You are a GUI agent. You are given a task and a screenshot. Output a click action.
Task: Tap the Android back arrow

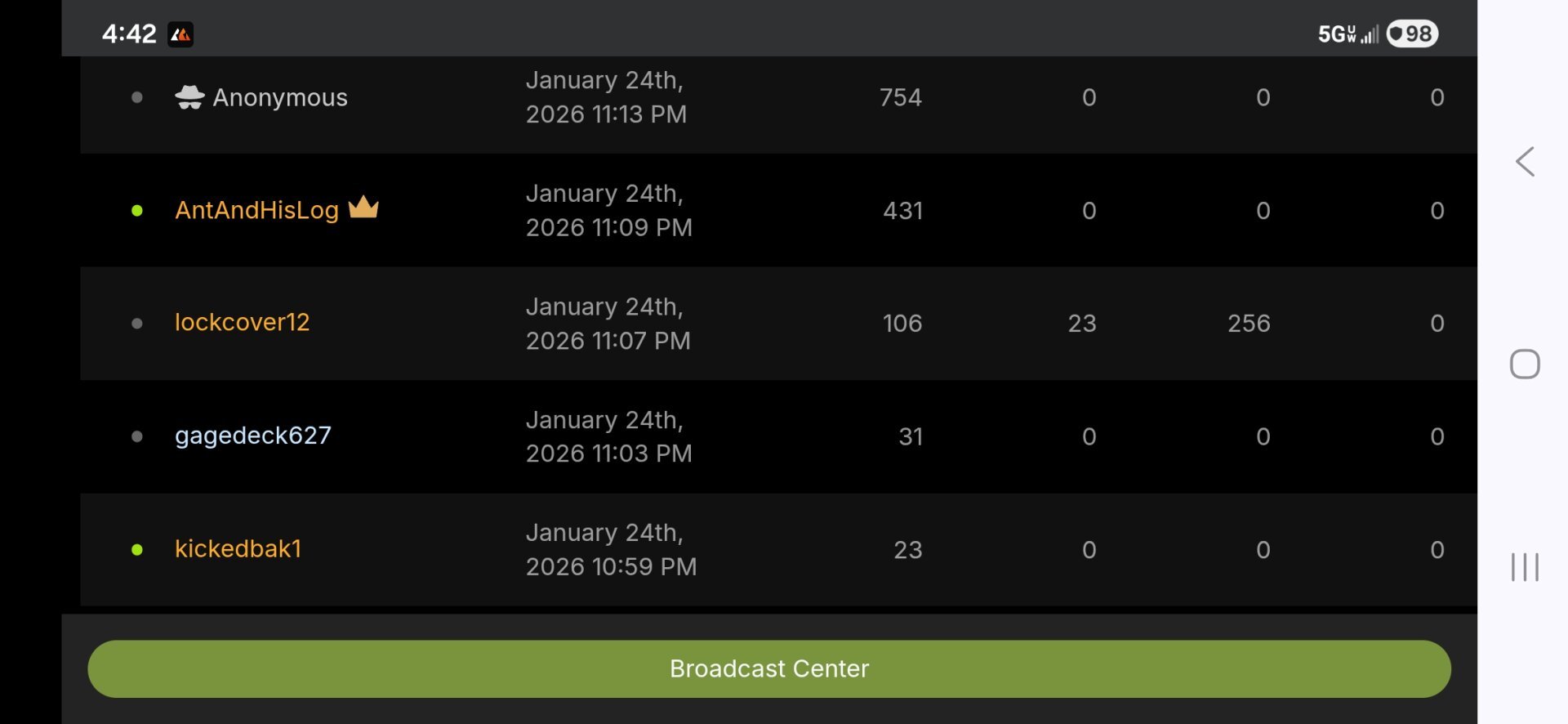[x=1525, y=162]
